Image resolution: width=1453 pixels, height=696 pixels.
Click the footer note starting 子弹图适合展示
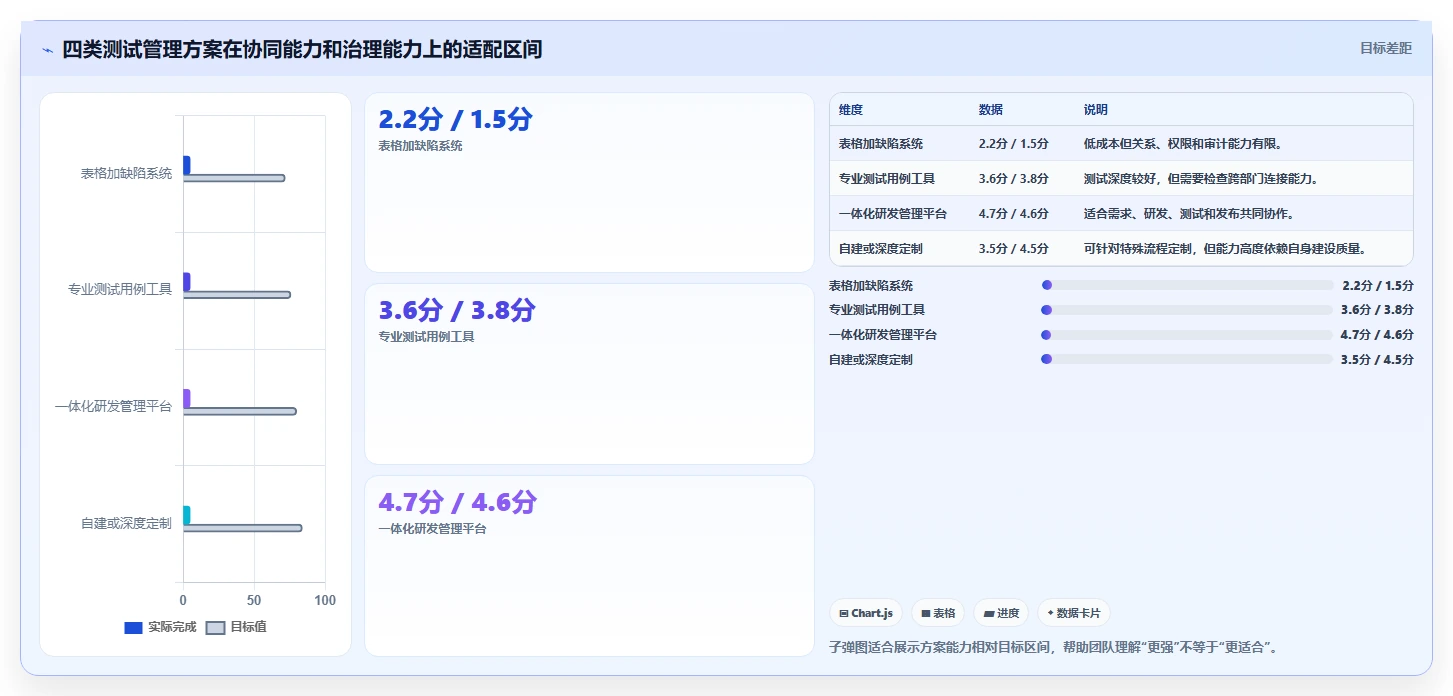point(1054,648)
